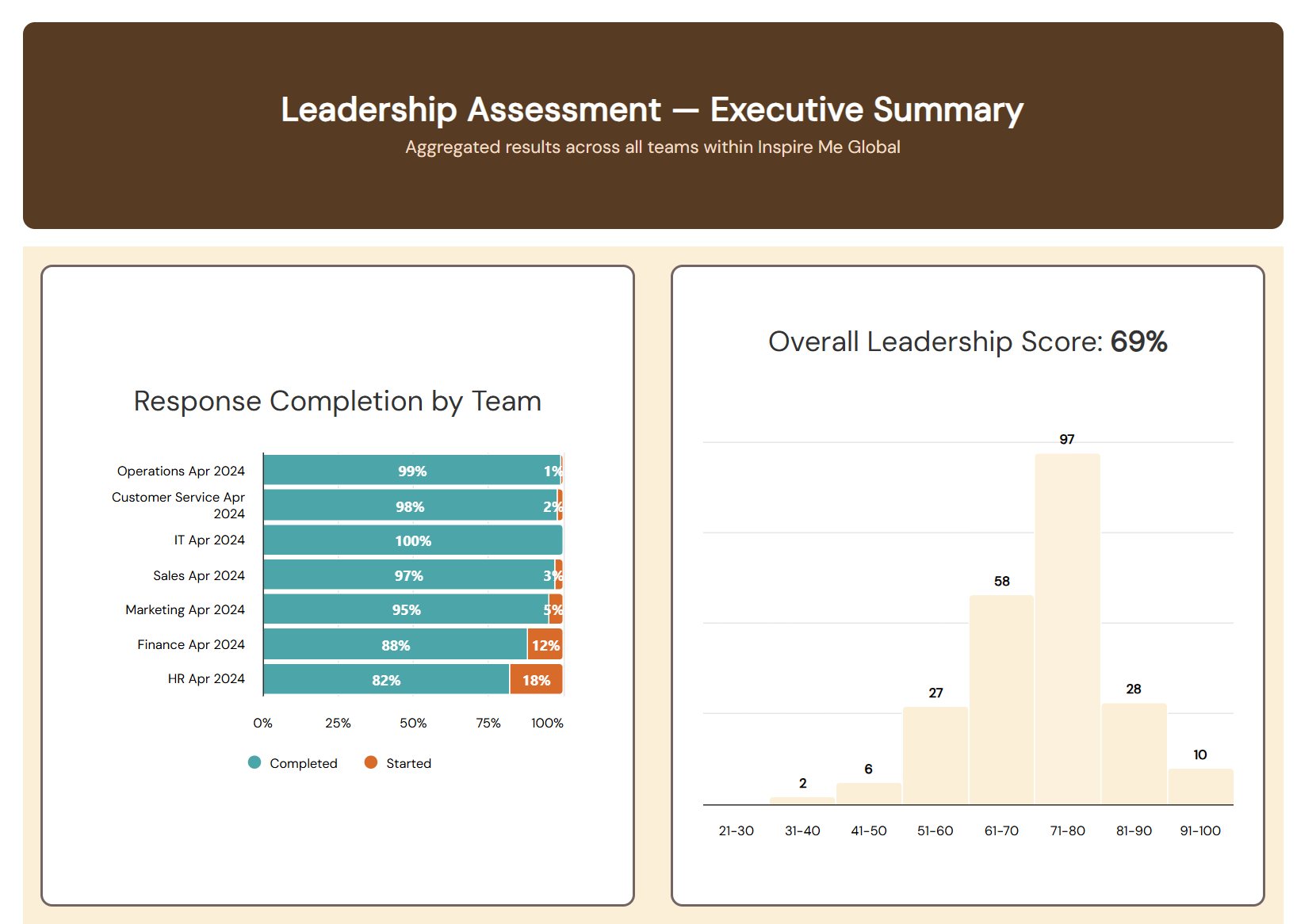Image resolution: width=1297 pixels, height=924 pixels.
Task: Click the Completed legend dot
Action: point(254,762)
